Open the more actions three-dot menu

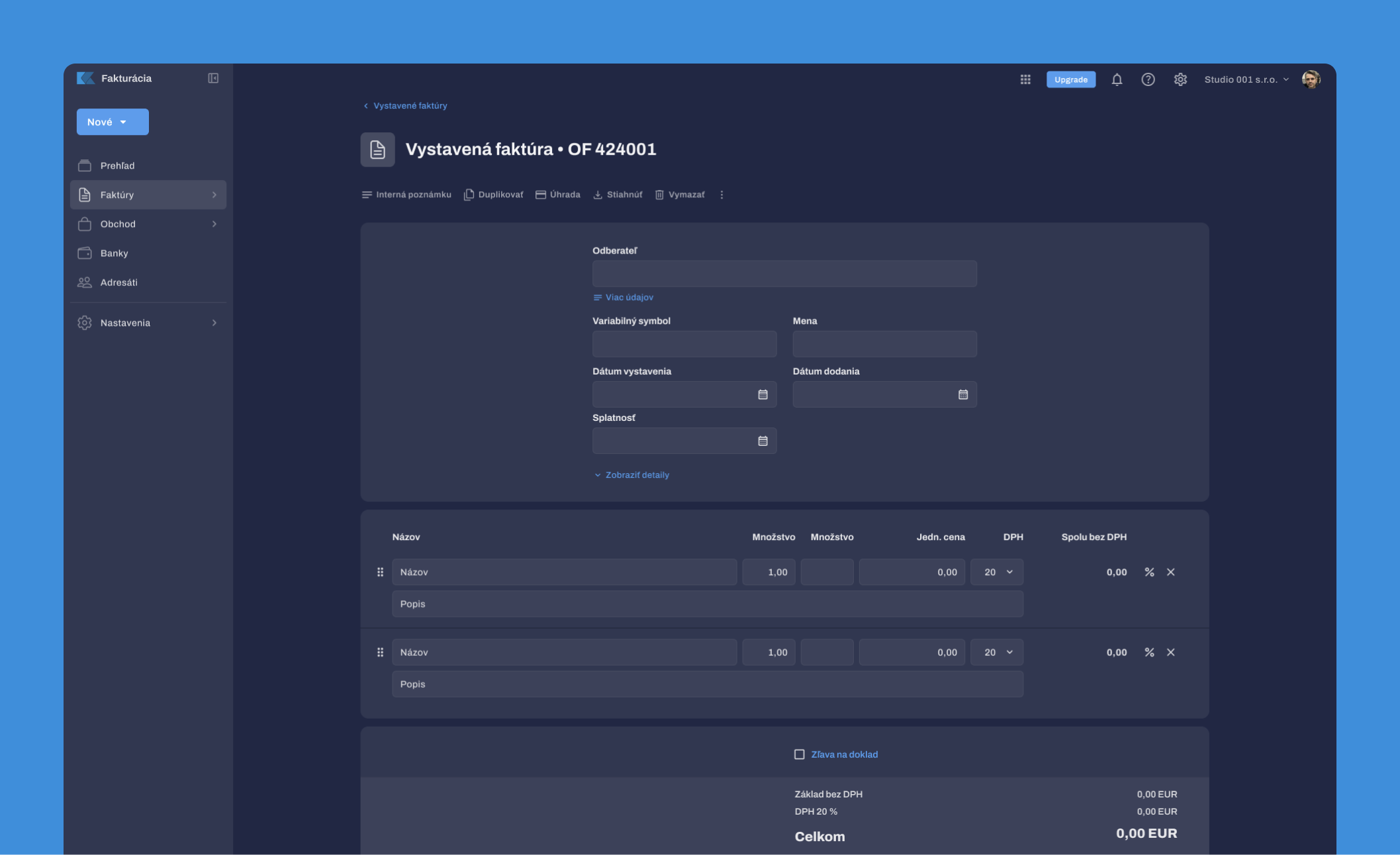[722, 195]
